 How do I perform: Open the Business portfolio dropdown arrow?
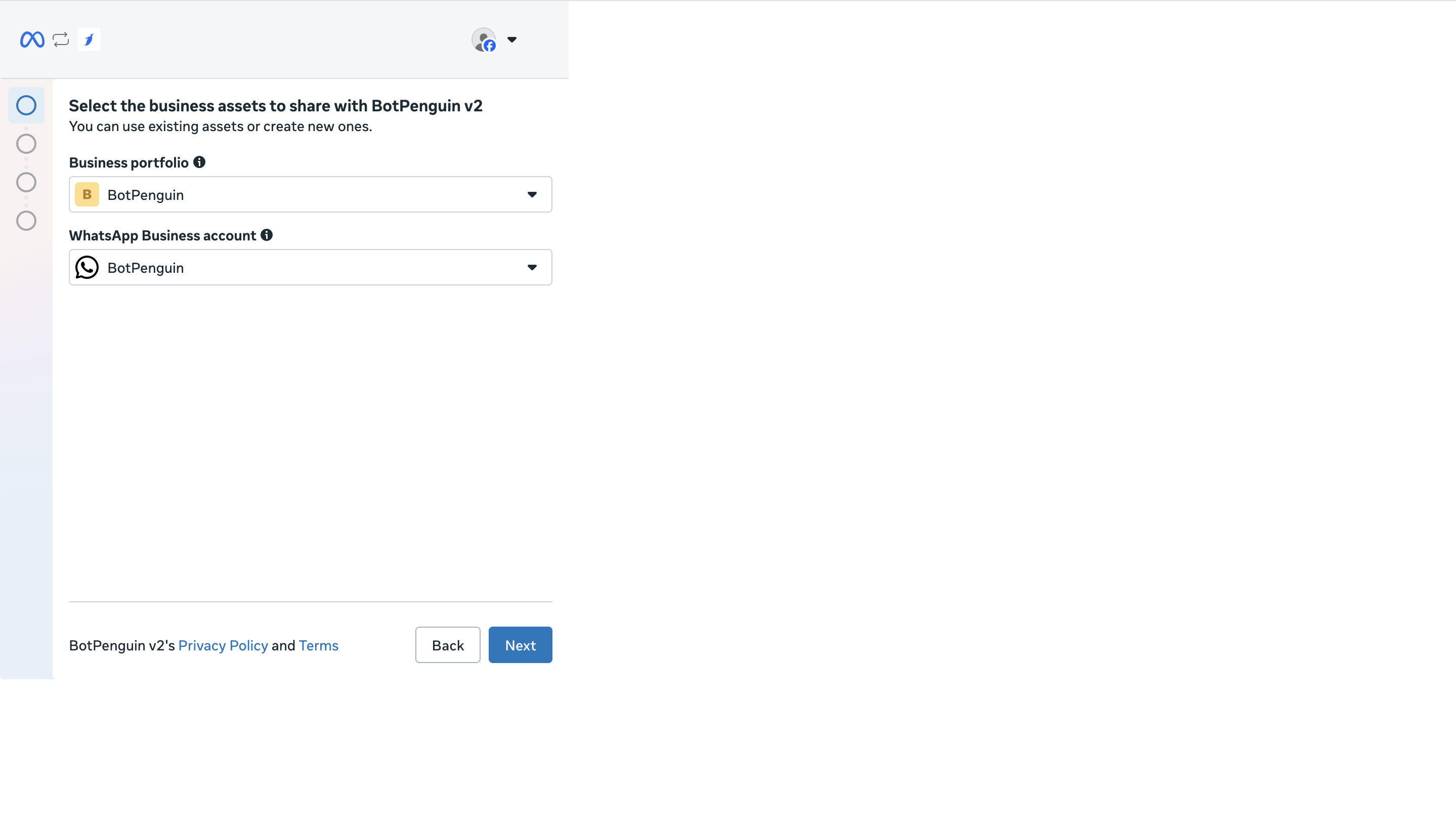[532, 194]
